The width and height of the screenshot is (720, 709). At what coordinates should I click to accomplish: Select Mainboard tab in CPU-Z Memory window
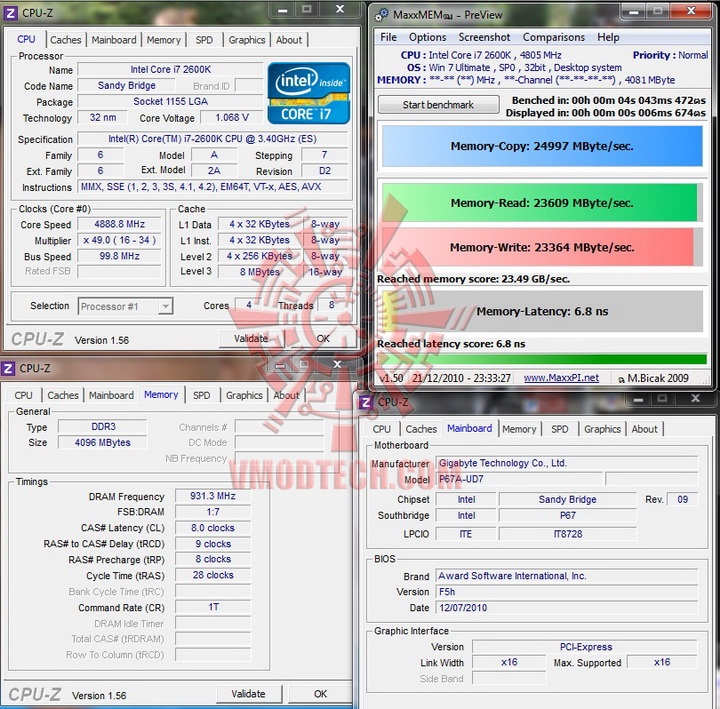(x=112, y=395)
